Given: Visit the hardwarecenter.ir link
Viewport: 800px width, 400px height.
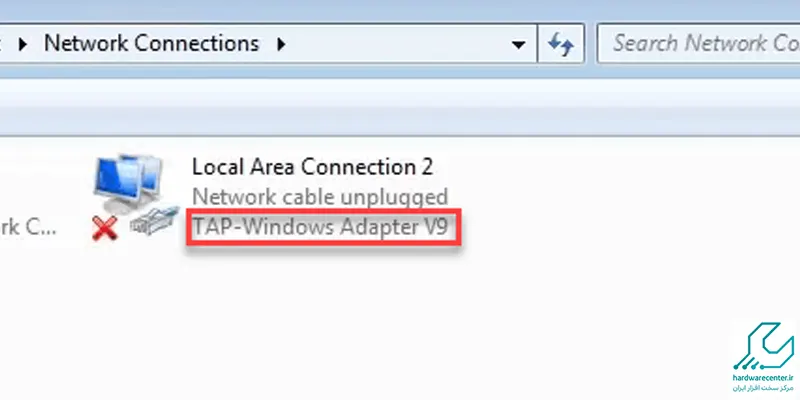Looking at the screenshot, I should click(x=764, y=378).
